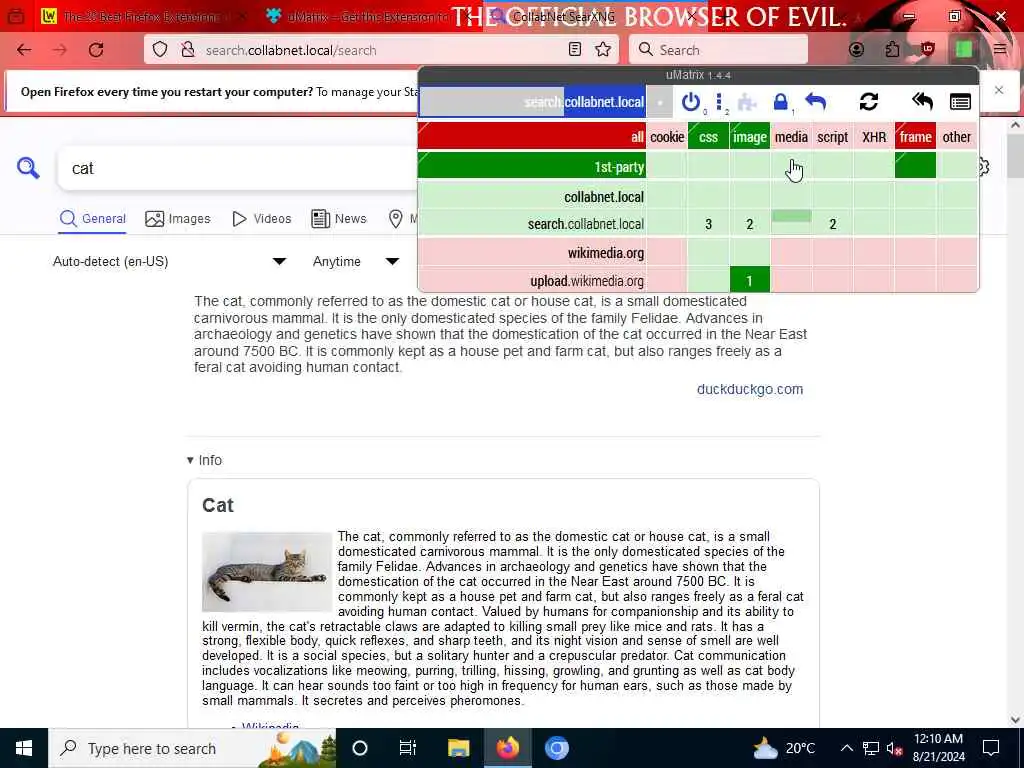Select the global scope asterisk button
Screen dimensions: 1024x768
point(660,102)
